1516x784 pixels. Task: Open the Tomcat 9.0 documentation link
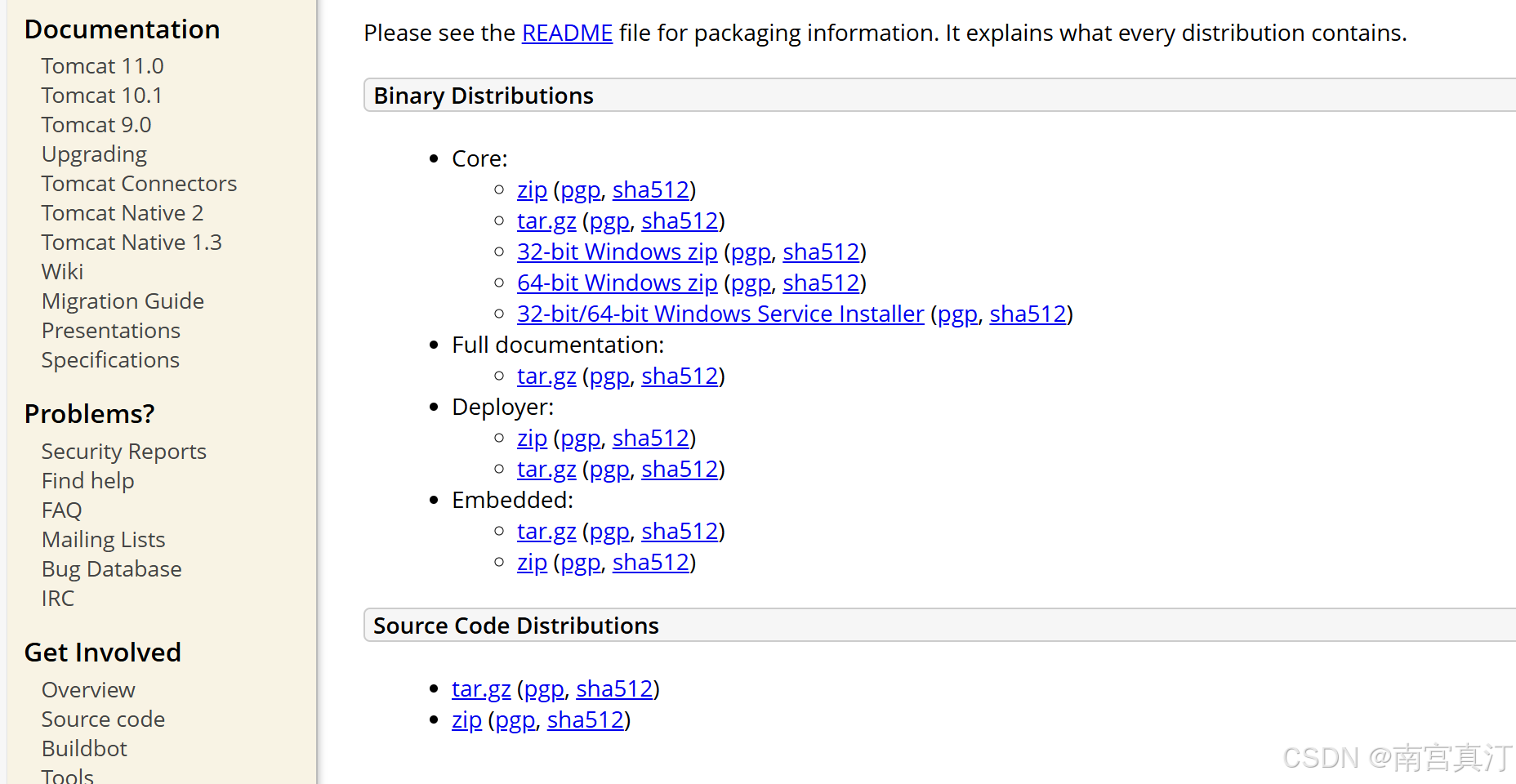(96, 125)
